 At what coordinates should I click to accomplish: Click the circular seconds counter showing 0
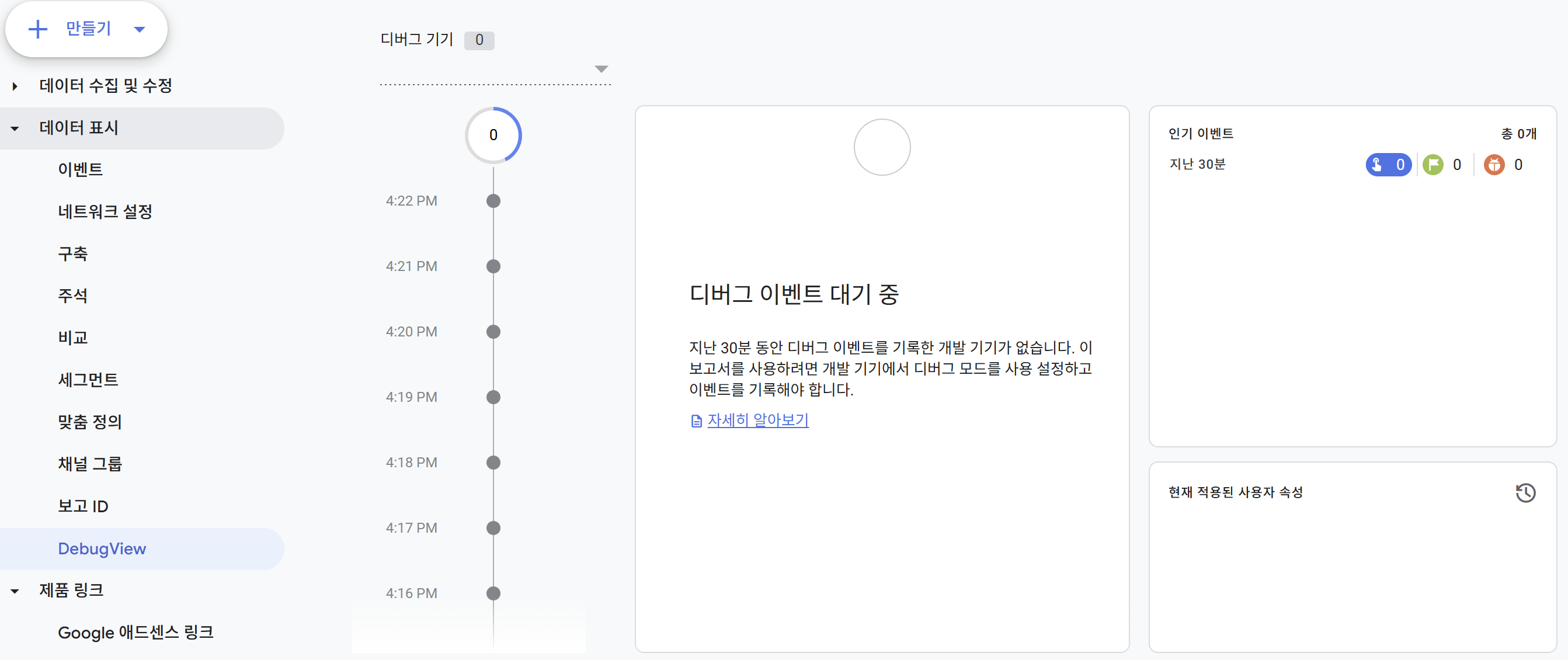[493, 135]
